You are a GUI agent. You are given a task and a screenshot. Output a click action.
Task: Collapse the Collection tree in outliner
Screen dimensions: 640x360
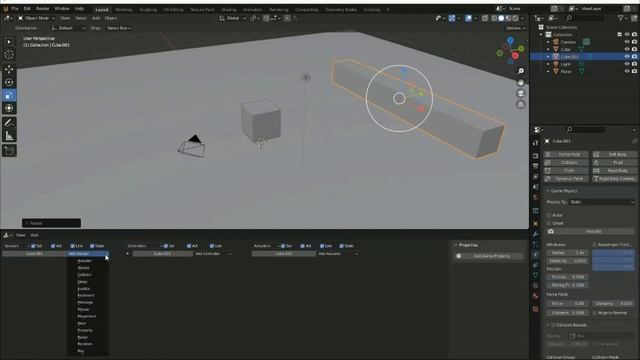pyautogui.click(x=542, y=35)
